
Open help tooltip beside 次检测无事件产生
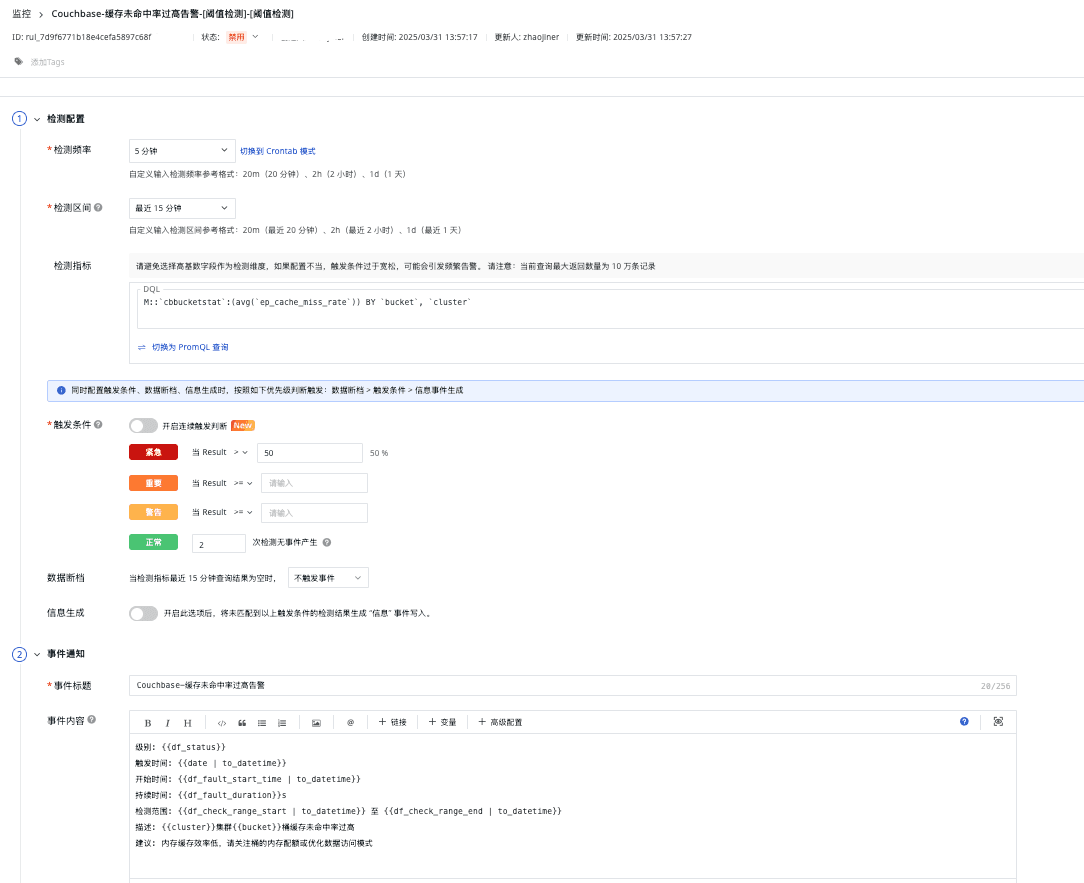click(327, 543)
